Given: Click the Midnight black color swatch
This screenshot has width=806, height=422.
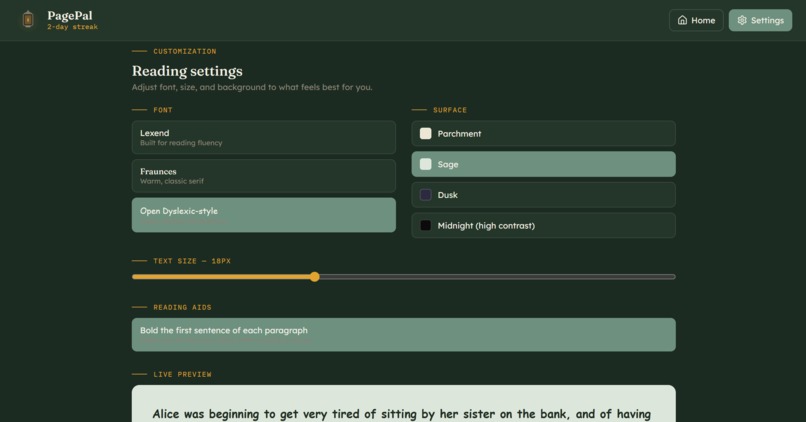Looking at the screenshot, I should (x=426, y=225).
